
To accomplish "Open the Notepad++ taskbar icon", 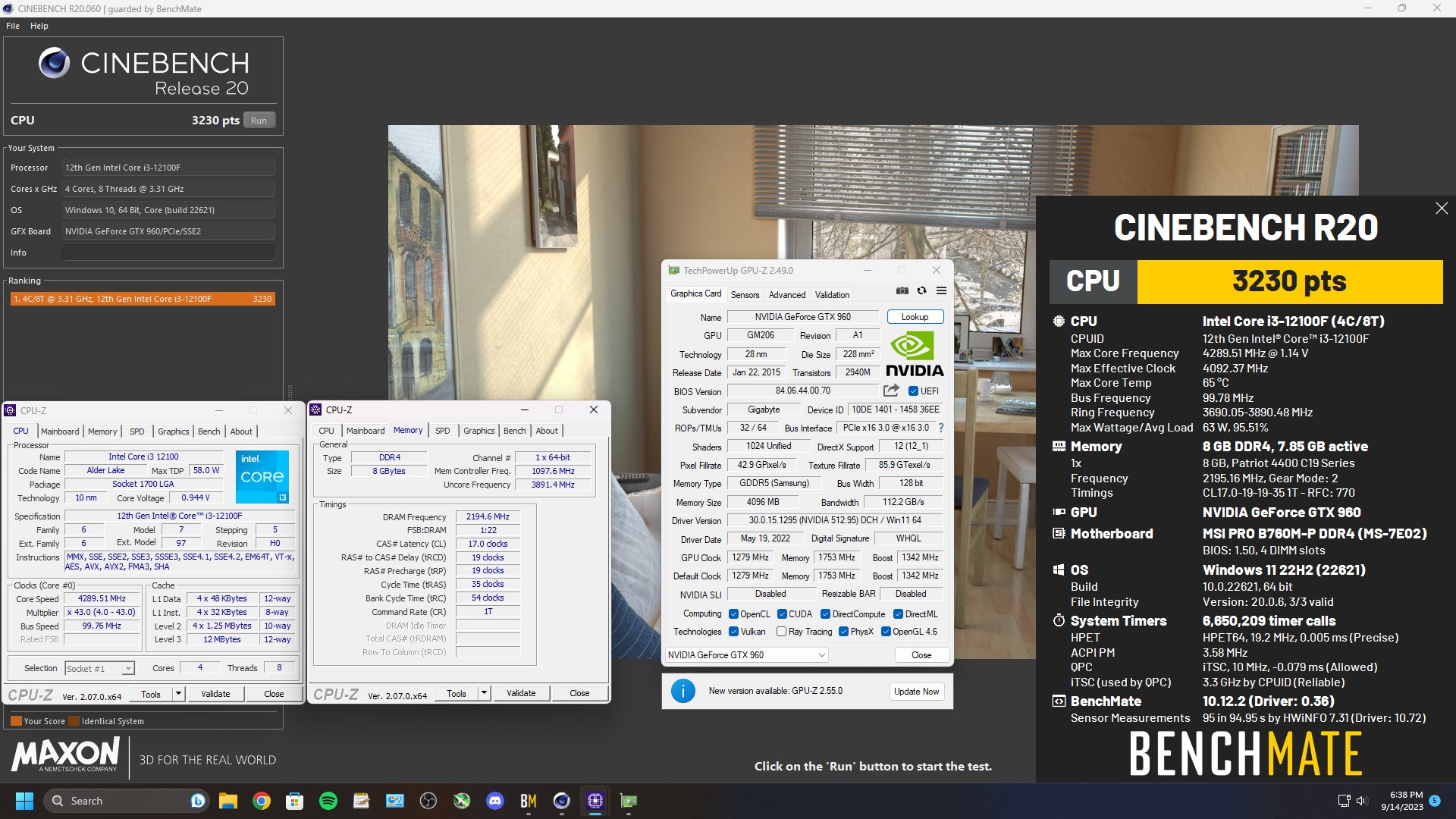I will [362, 801].
